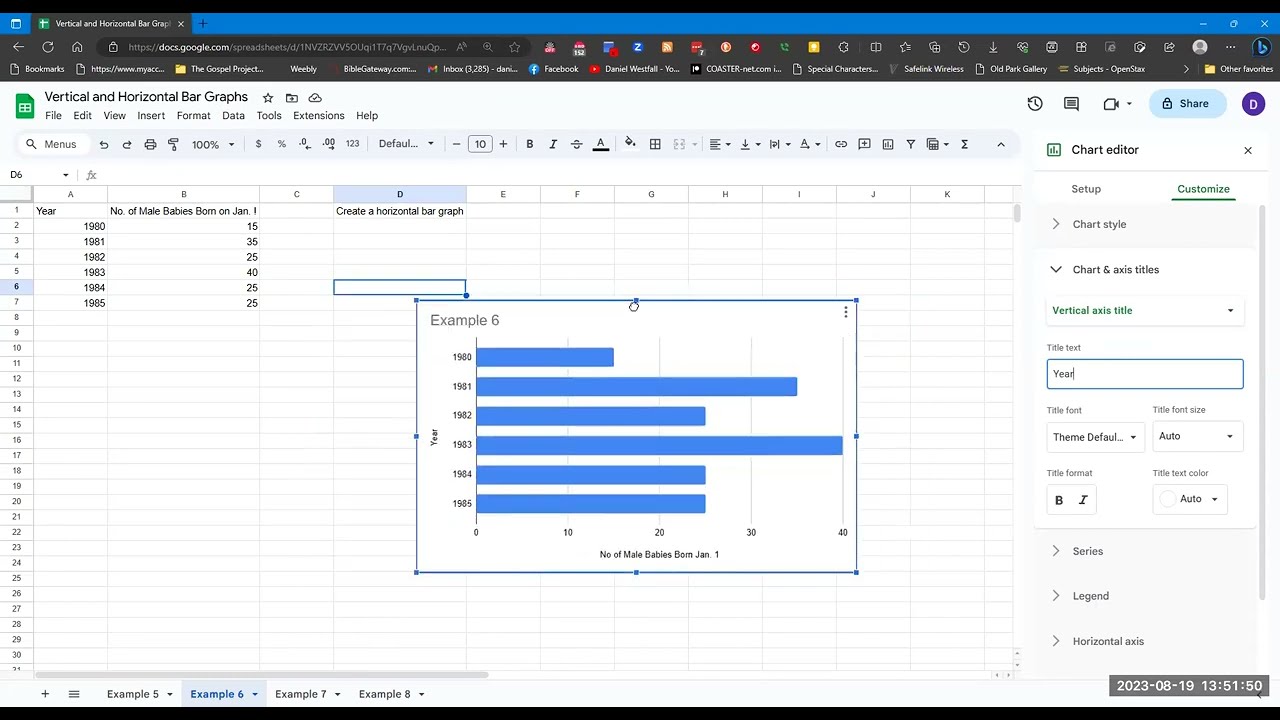Image resolution: width=1280 pixels, height=720 pixels.
Task: Toggle bold in main toolbar
Action: 530,144
